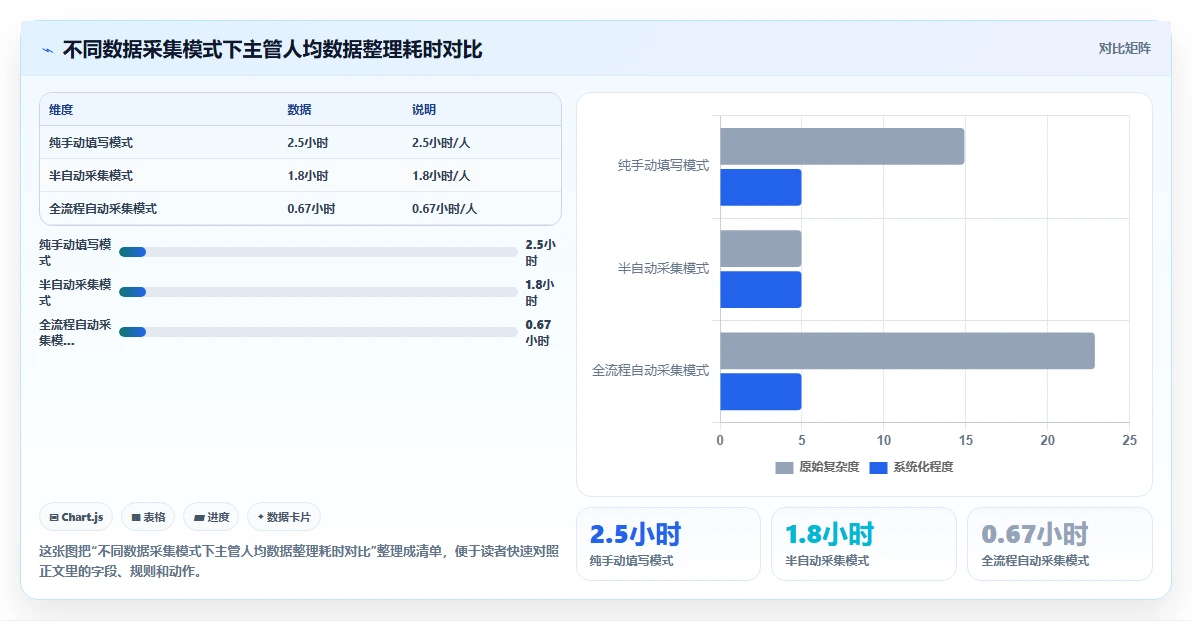Viewport: 1192px width, 621px height.
Task: Open the 1.8小时 半自动采集模式 data card
Action: 864,544
